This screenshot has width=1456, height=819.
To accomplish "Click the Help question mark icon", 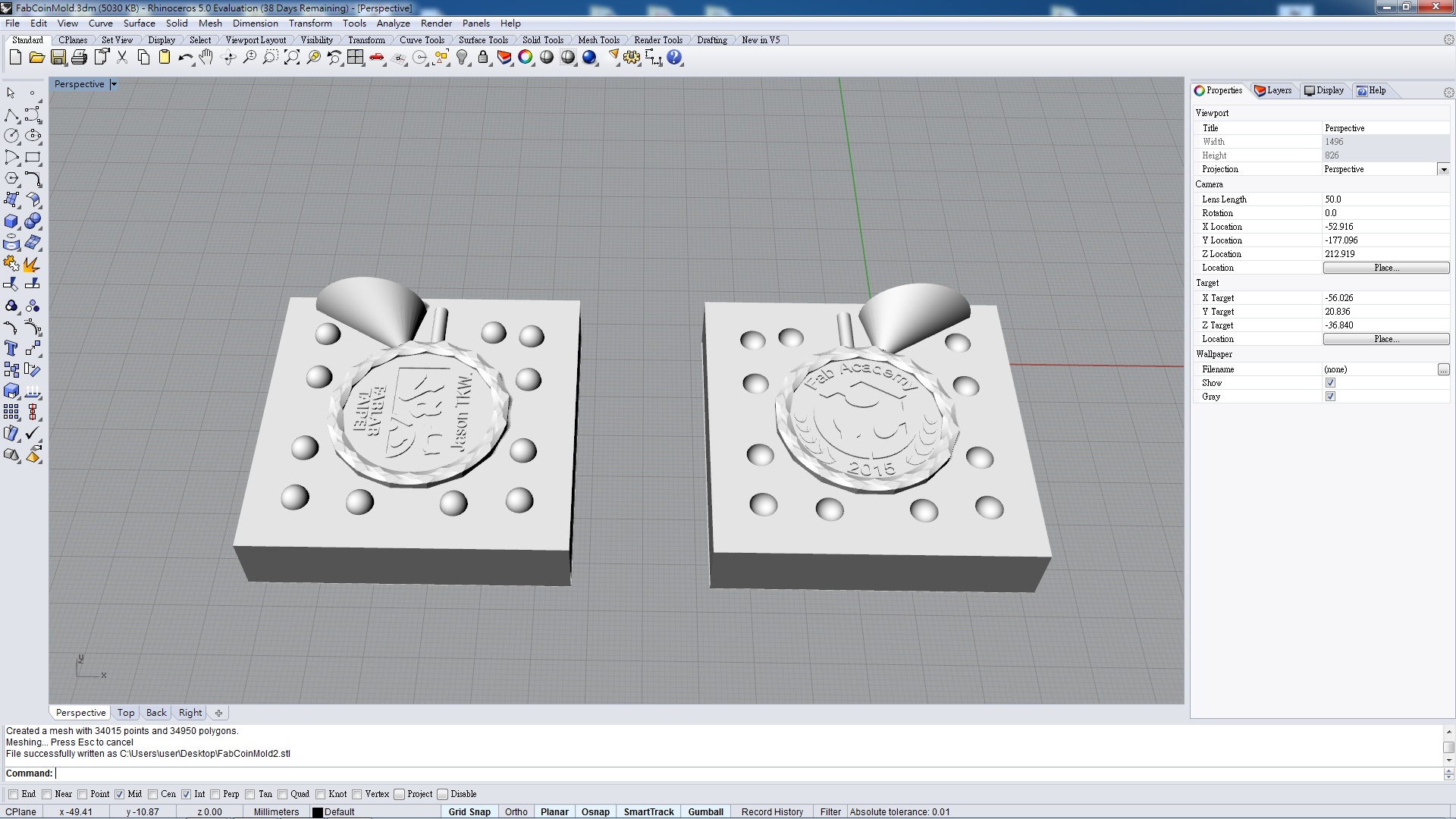I will click(674, 58).
